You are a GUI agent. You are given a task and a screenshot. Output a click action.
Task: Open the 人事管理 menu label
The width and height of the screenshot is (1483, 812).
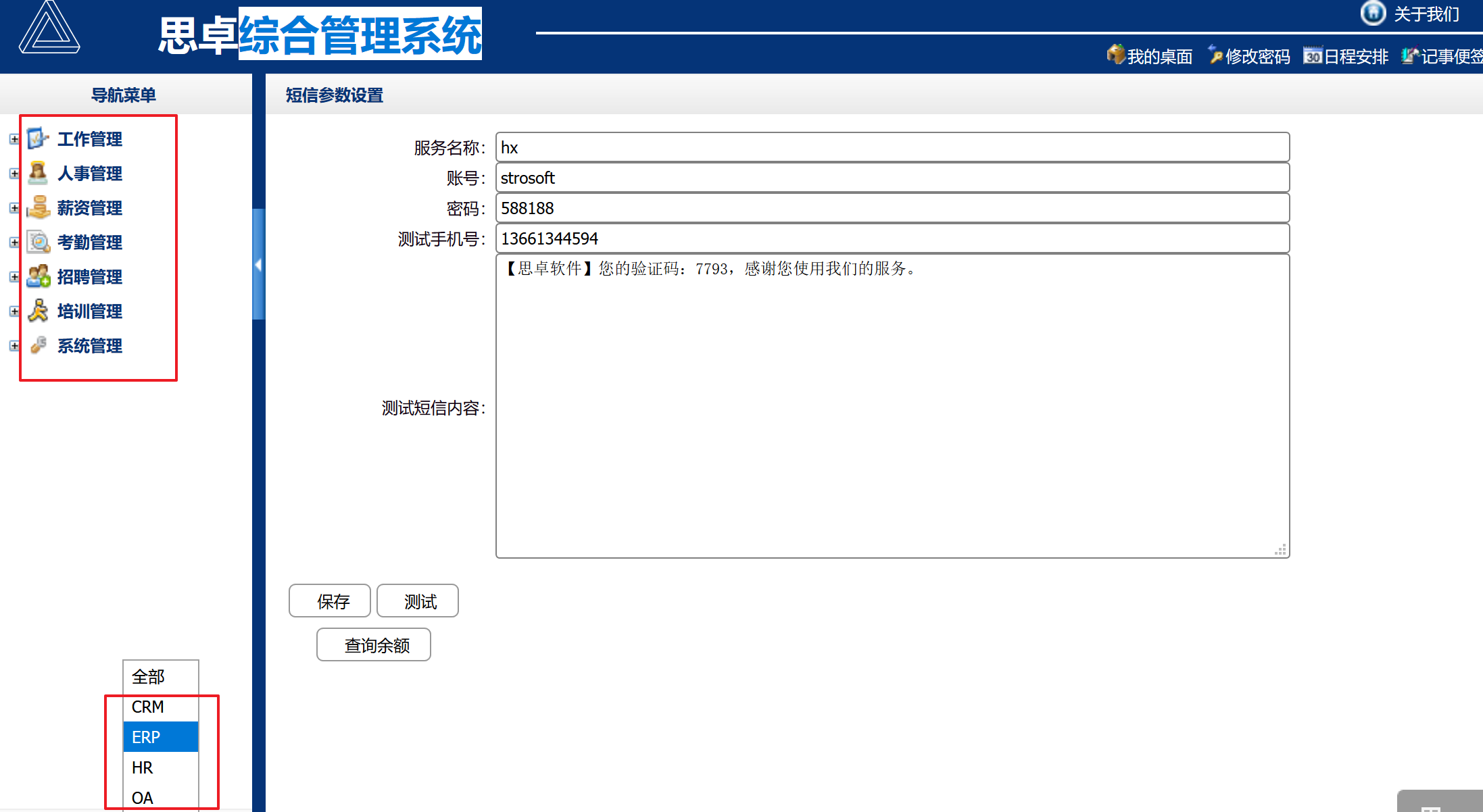point(90,174)
